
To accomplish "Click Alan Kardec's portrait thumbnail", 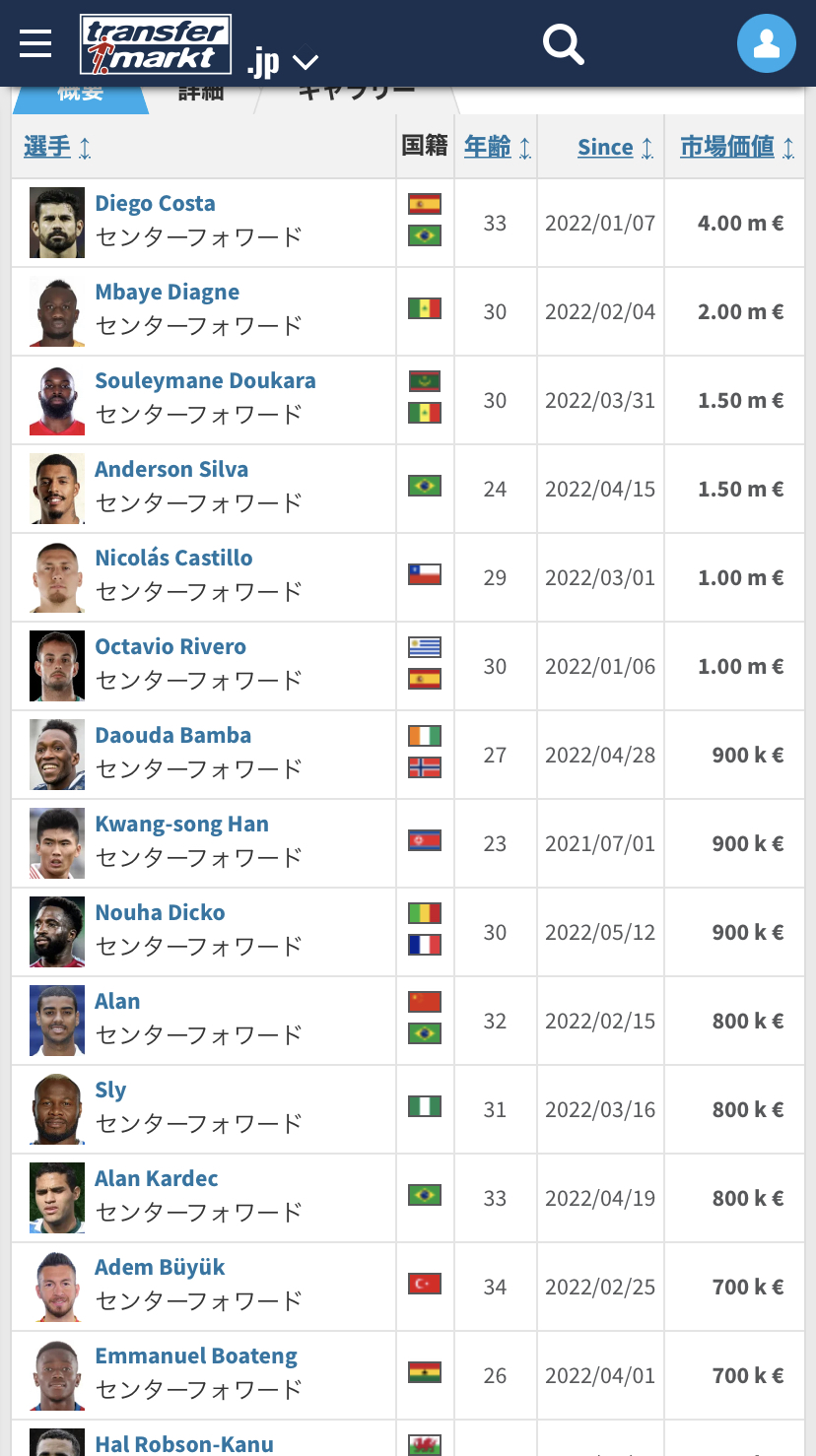I will point(57,1198).
